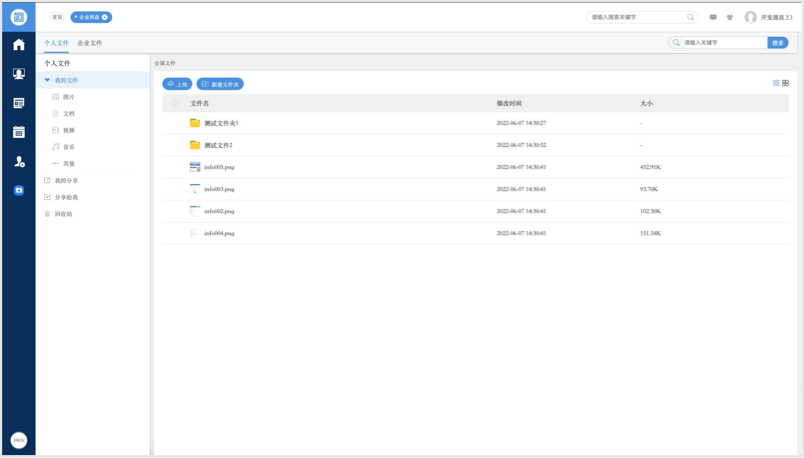Switch to grid view layout
The height and width of the screenshot is (458, 804).
[x=786, y=83]
